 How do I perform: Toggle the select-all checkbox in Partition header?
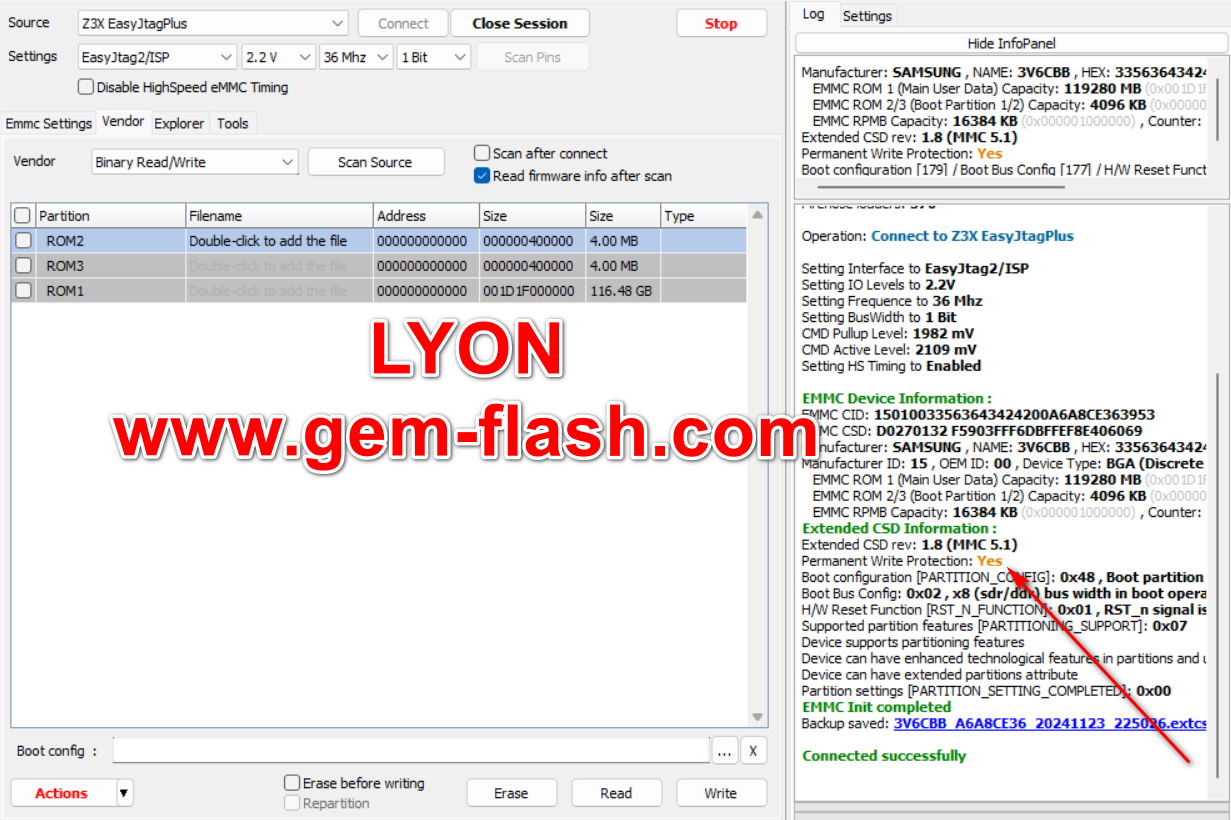[x=22, y=216]
